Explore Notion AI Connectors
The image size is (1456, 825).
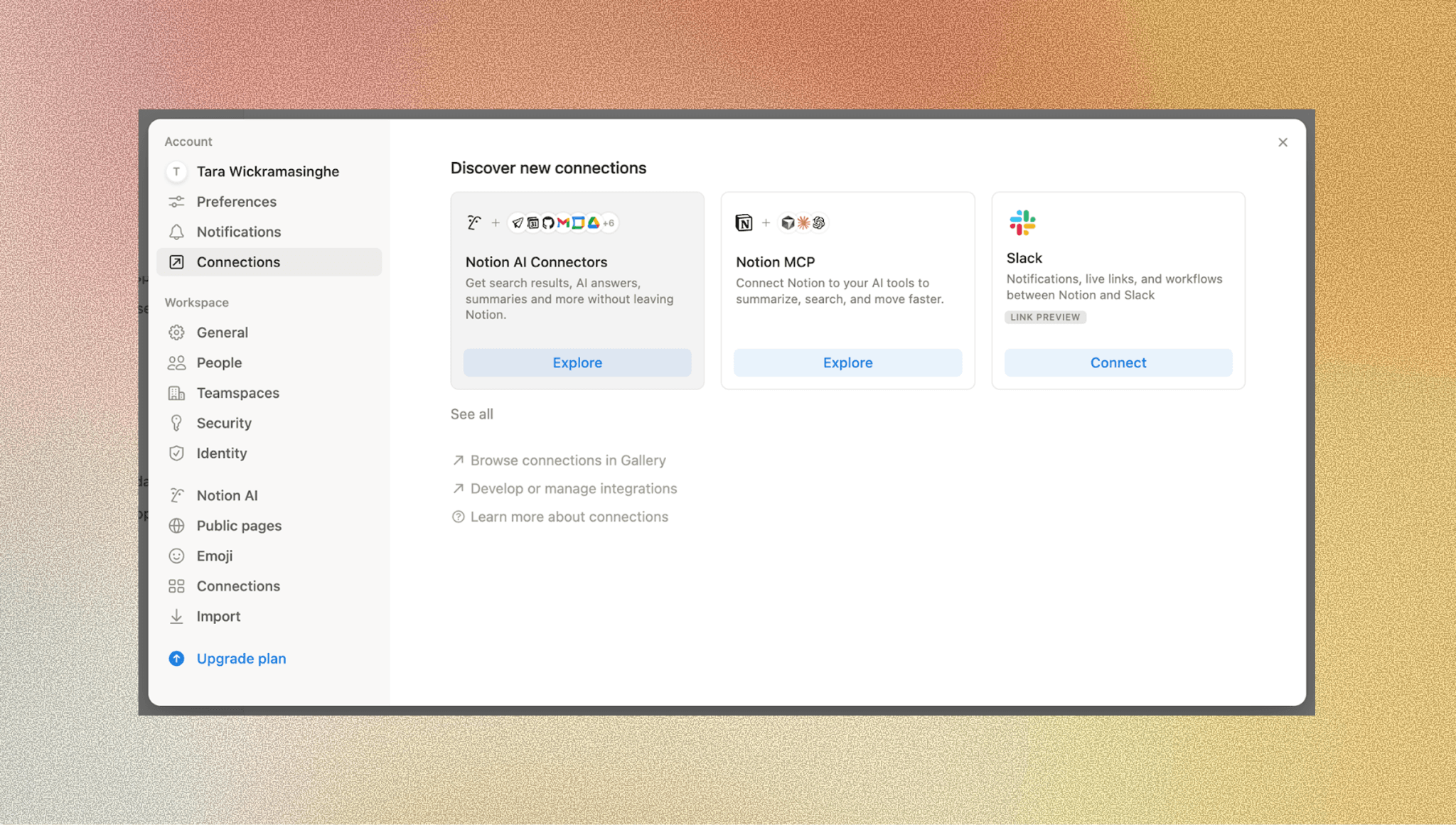coord(577,362)
